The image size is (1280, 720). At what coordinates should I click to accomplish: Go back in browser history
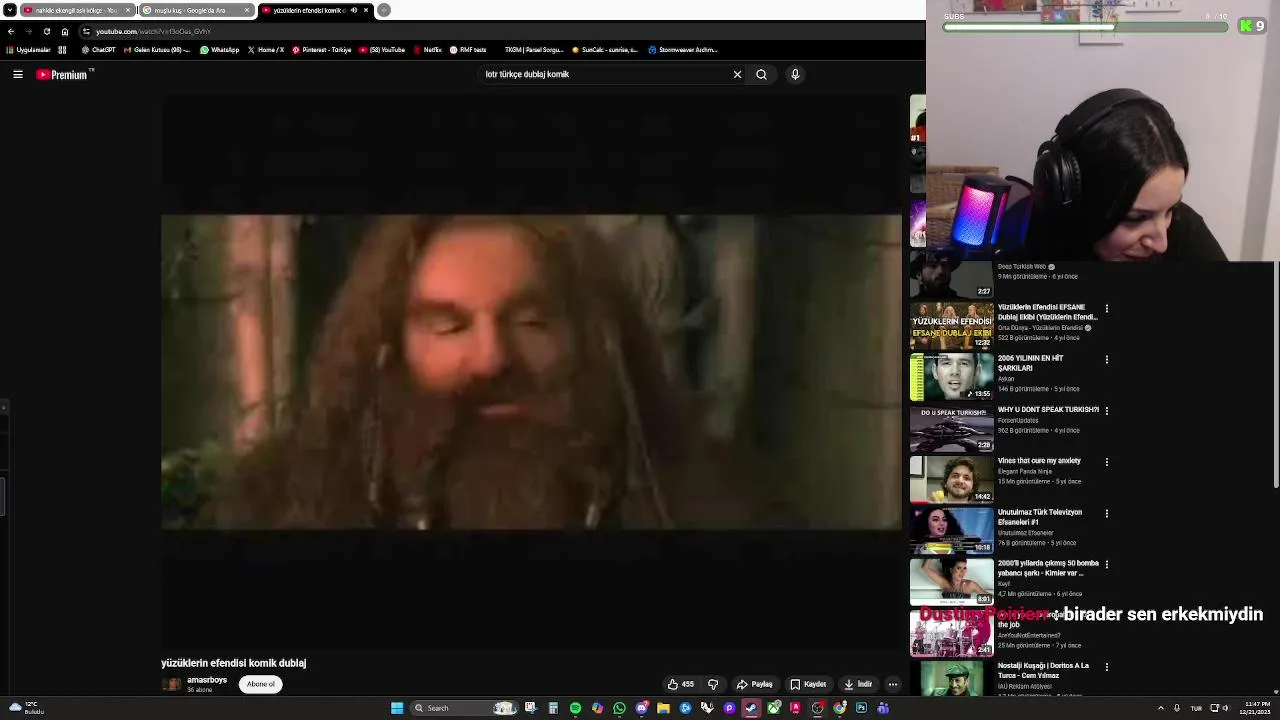[x=11, y=31]
